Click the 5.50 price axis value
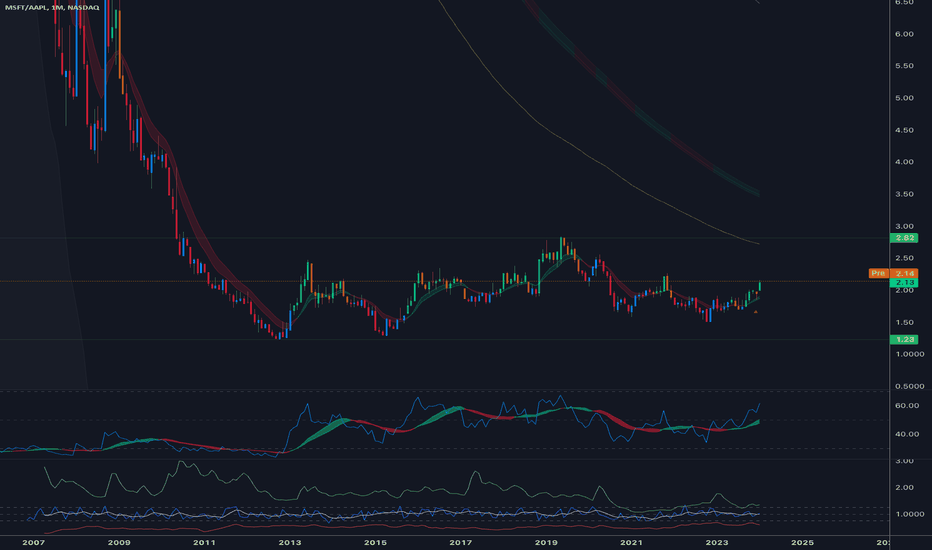 [x=904, y=66]
